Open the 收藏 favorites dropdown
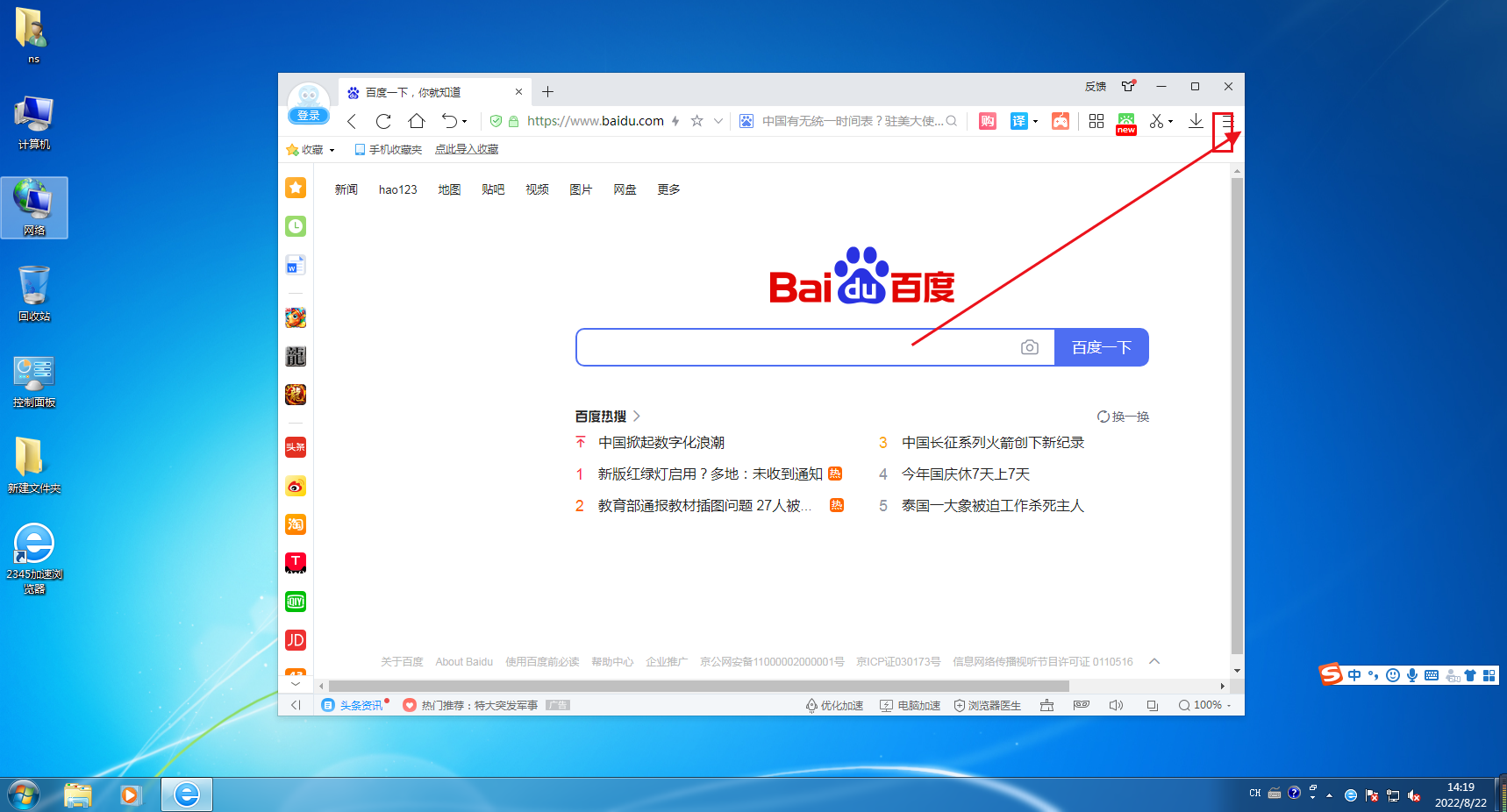Screen dimensions: 1507x812 coord(311,150)
